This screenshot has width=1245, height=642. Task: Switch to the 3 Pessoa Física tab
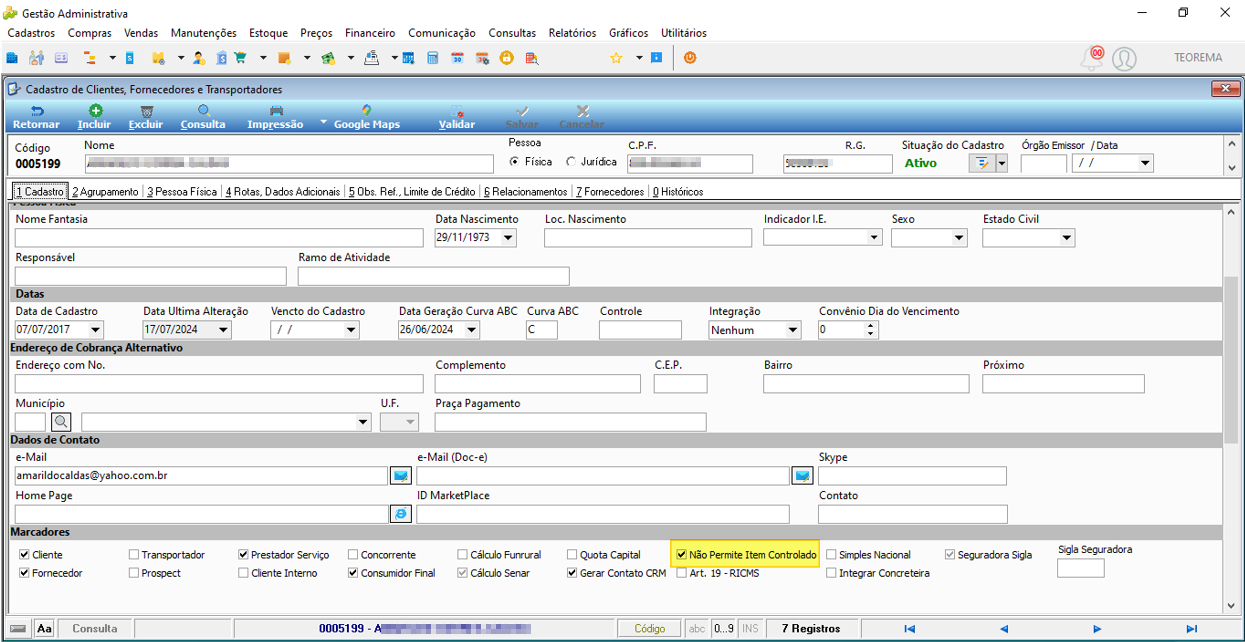point(182,191)
